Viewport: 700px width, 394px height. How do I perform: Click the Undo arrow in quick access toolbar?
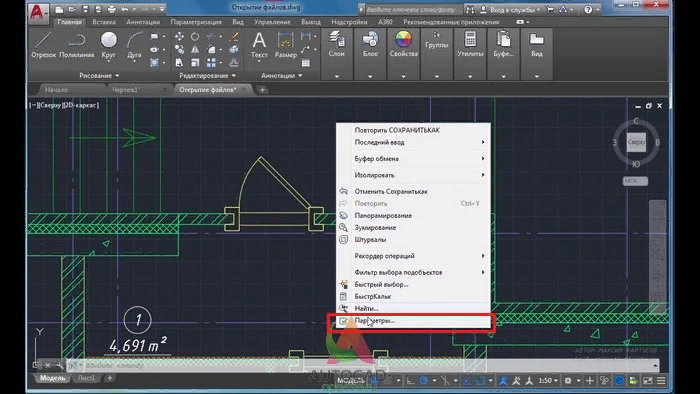(125, 9)
